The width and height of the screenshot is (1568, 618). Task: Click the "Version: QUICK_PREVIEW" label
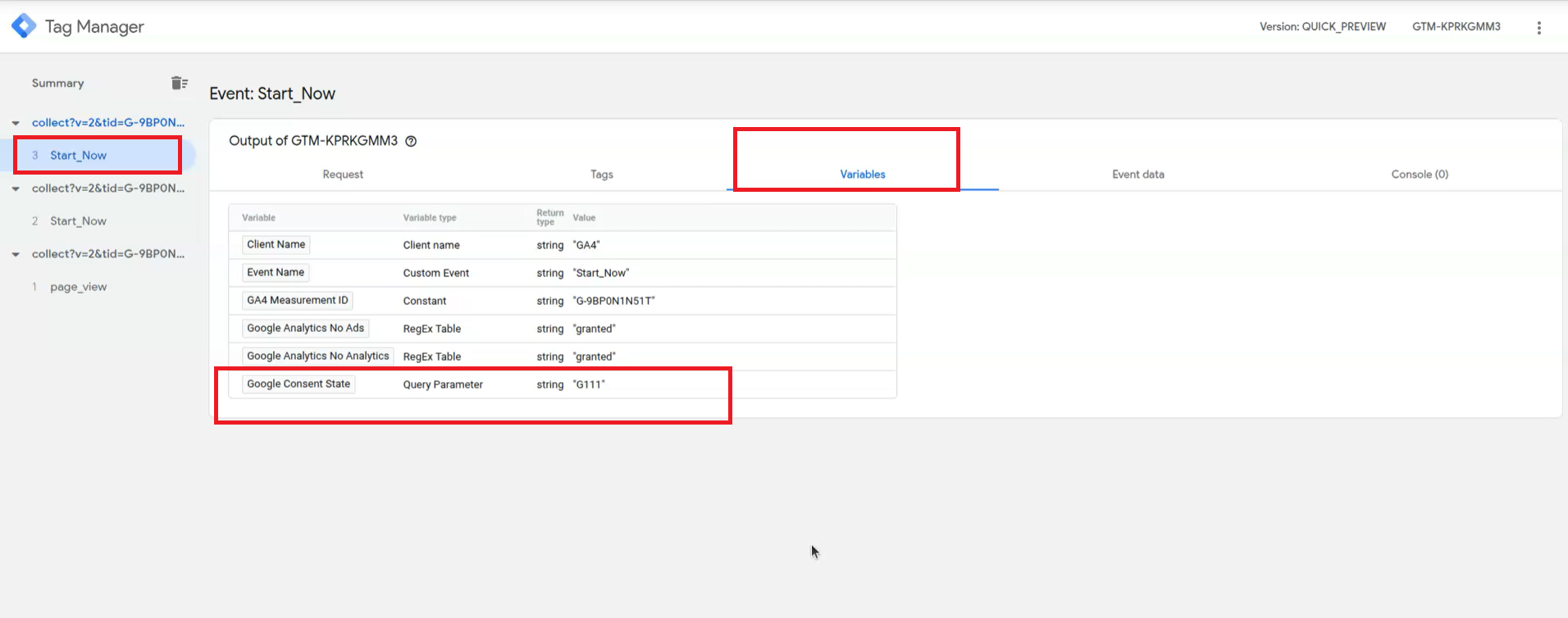(1323, 26)
